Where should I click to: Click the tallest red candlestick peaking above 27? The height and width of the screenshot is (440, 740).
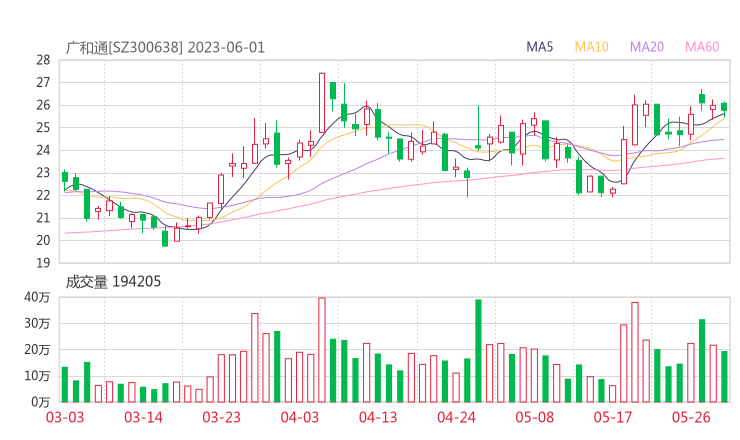point(322,103)
